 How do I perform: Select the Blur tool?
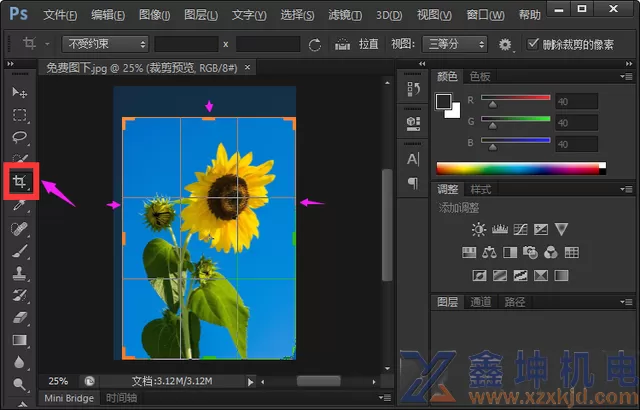[x=20, y=362]
